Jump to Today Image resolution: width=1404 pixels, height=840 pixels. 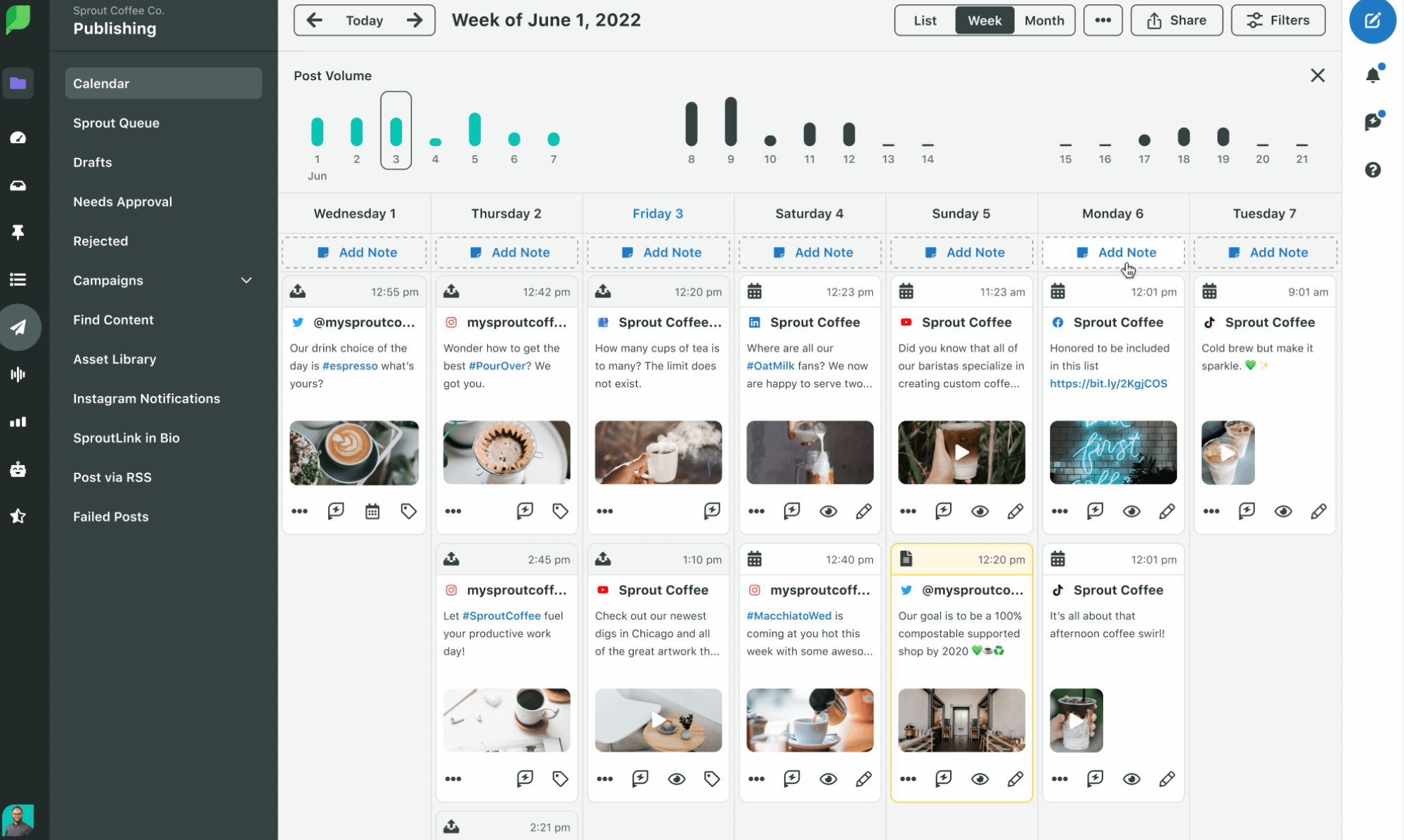[x=364, y=20]
